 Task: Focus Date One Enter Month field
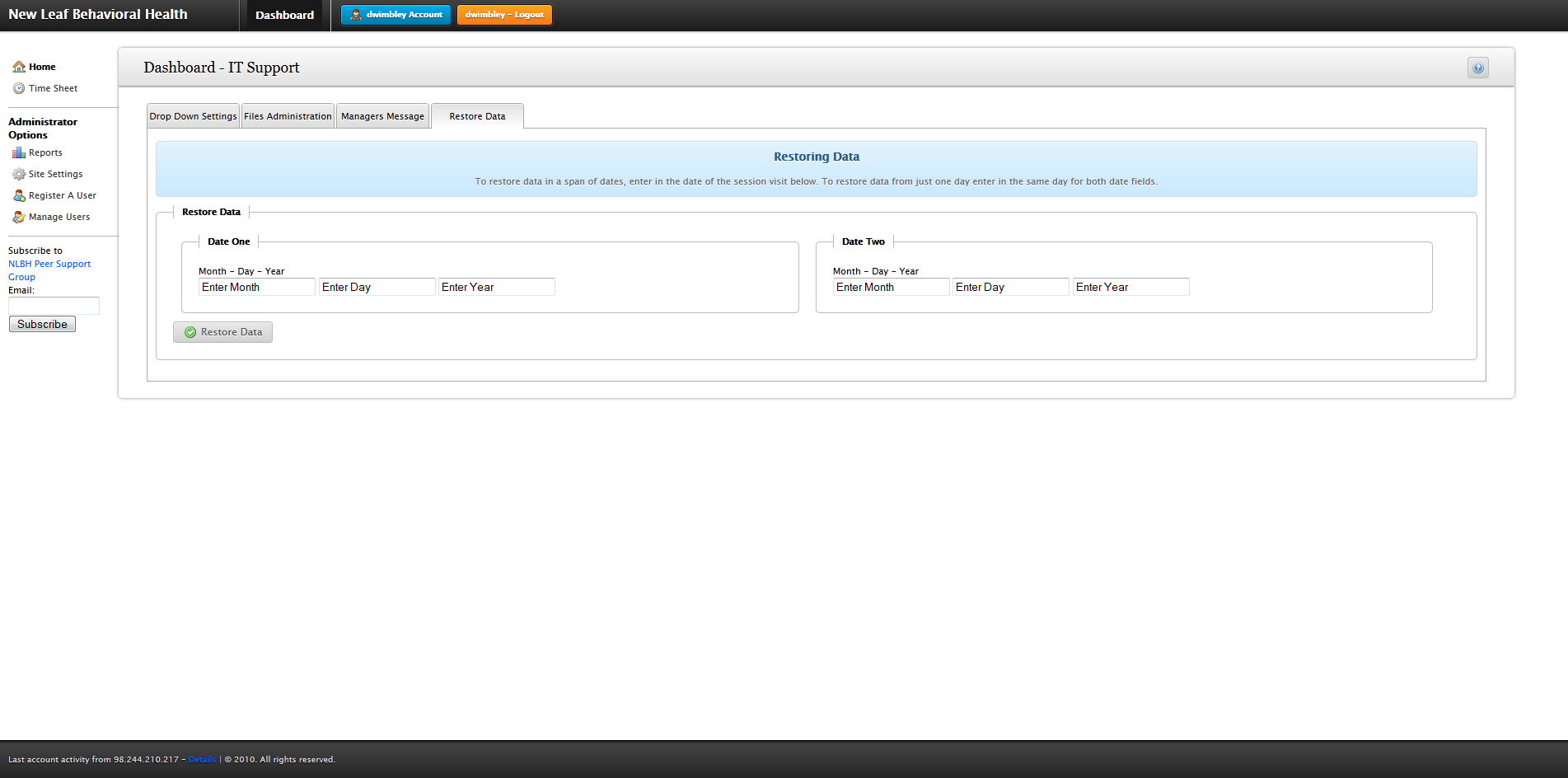pyautogui.click(x=256, y=287)
